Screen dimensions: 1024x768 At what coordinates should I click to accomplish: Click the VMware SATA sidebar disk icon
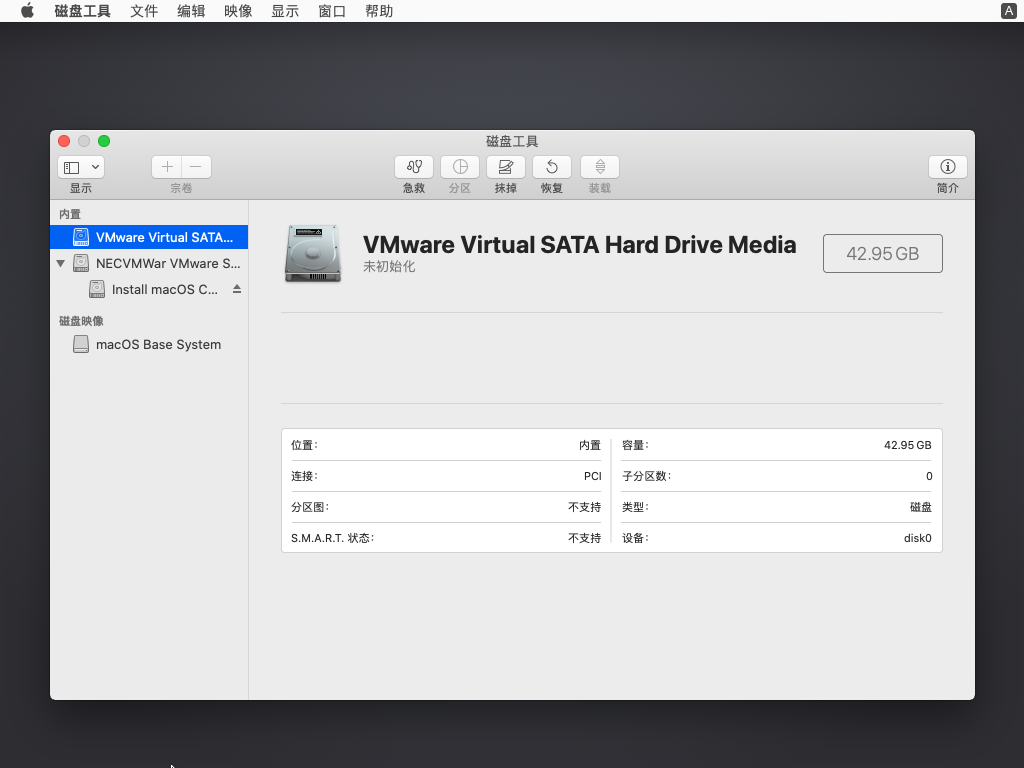pyautogui.click(x=81, y=237)
